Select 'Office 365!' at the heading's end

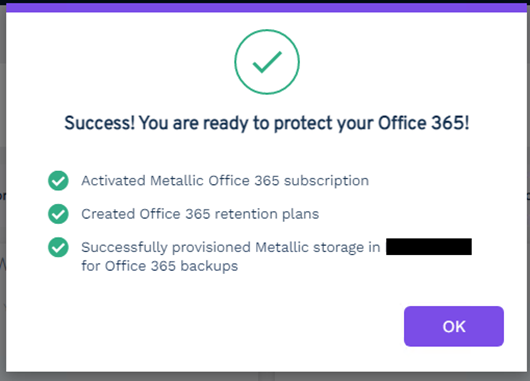click(424, 123)
